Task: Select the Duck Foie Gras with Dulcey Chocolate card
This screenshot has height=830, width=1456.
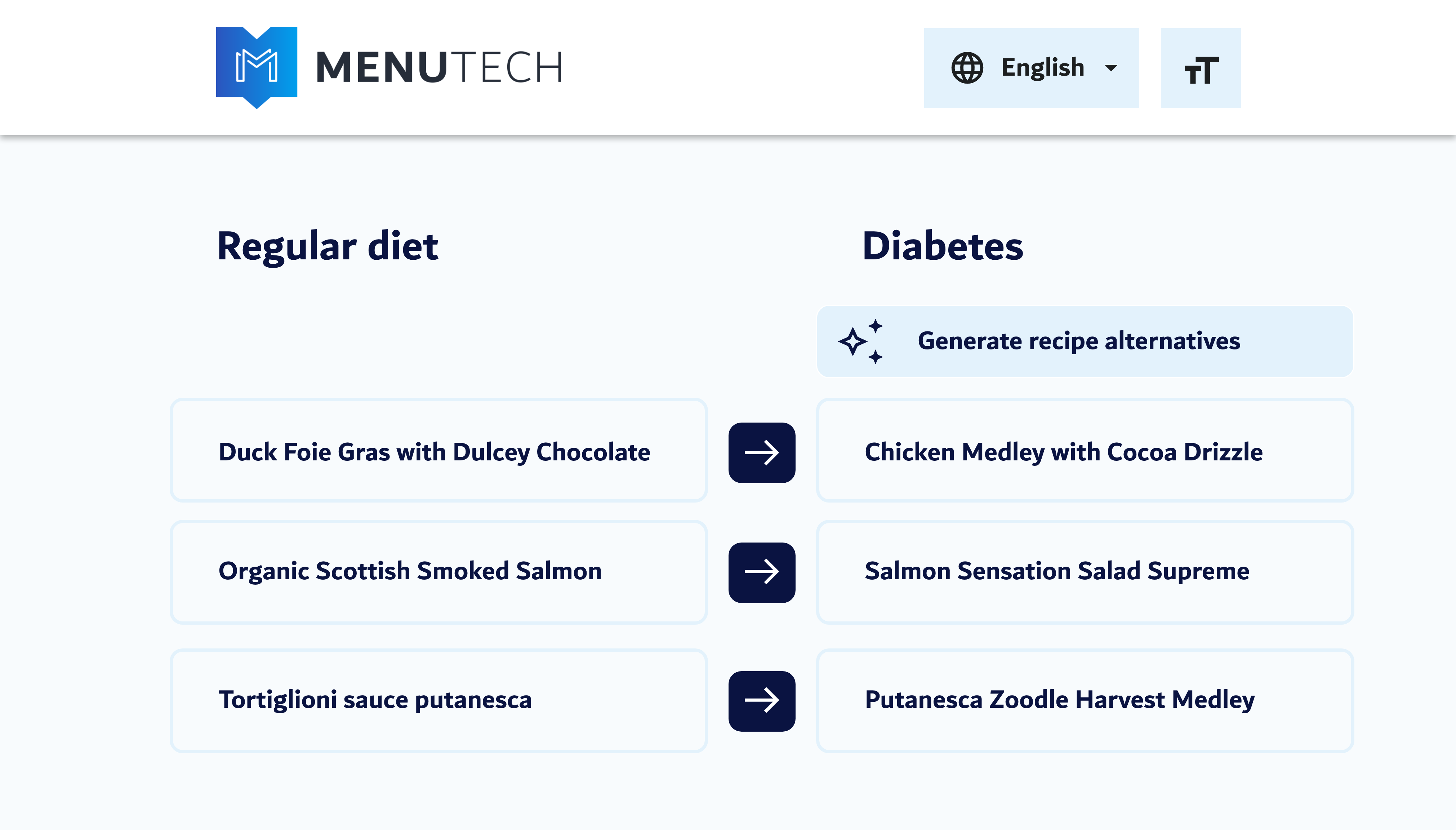Action: [438, 451]
